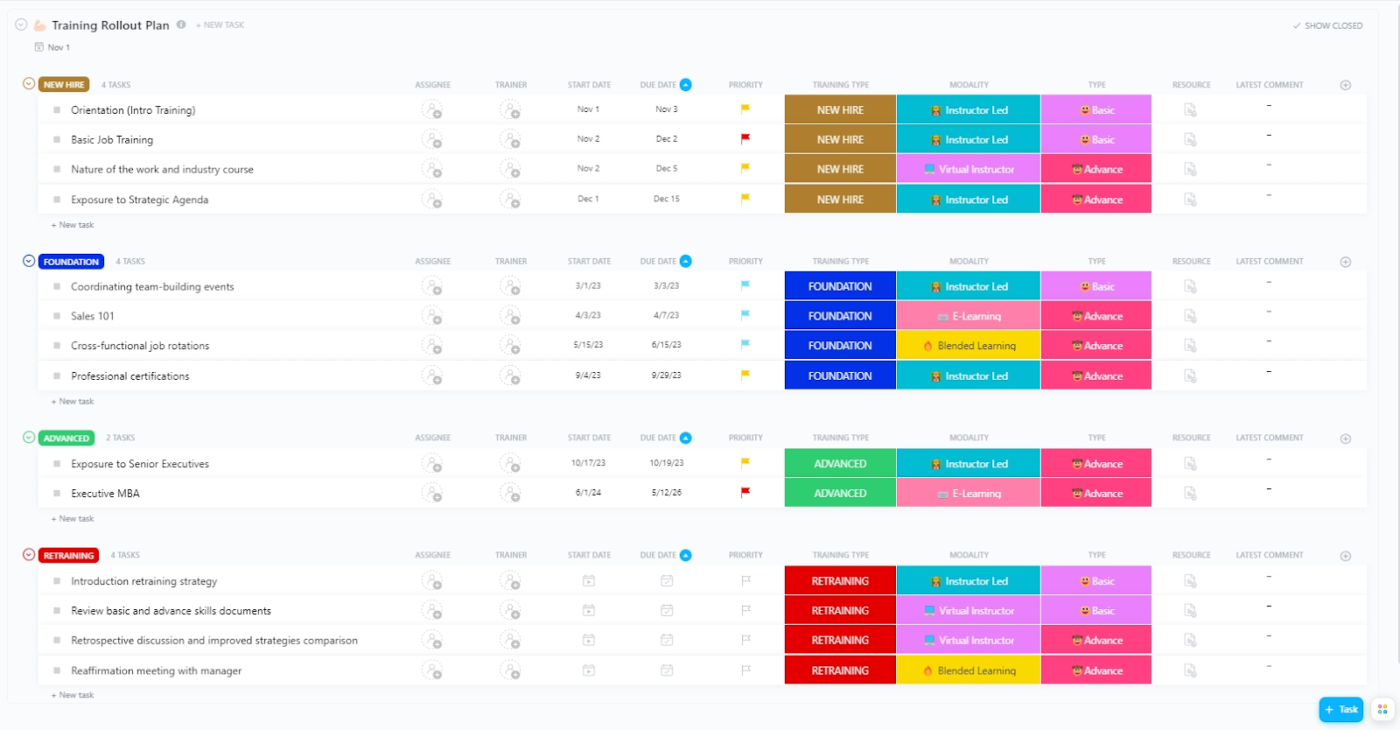The width and height of the screenshot is (1400, 730).
Task: Set a start date for Introduction retraining strategy
Action: click(x=589, y=580)
